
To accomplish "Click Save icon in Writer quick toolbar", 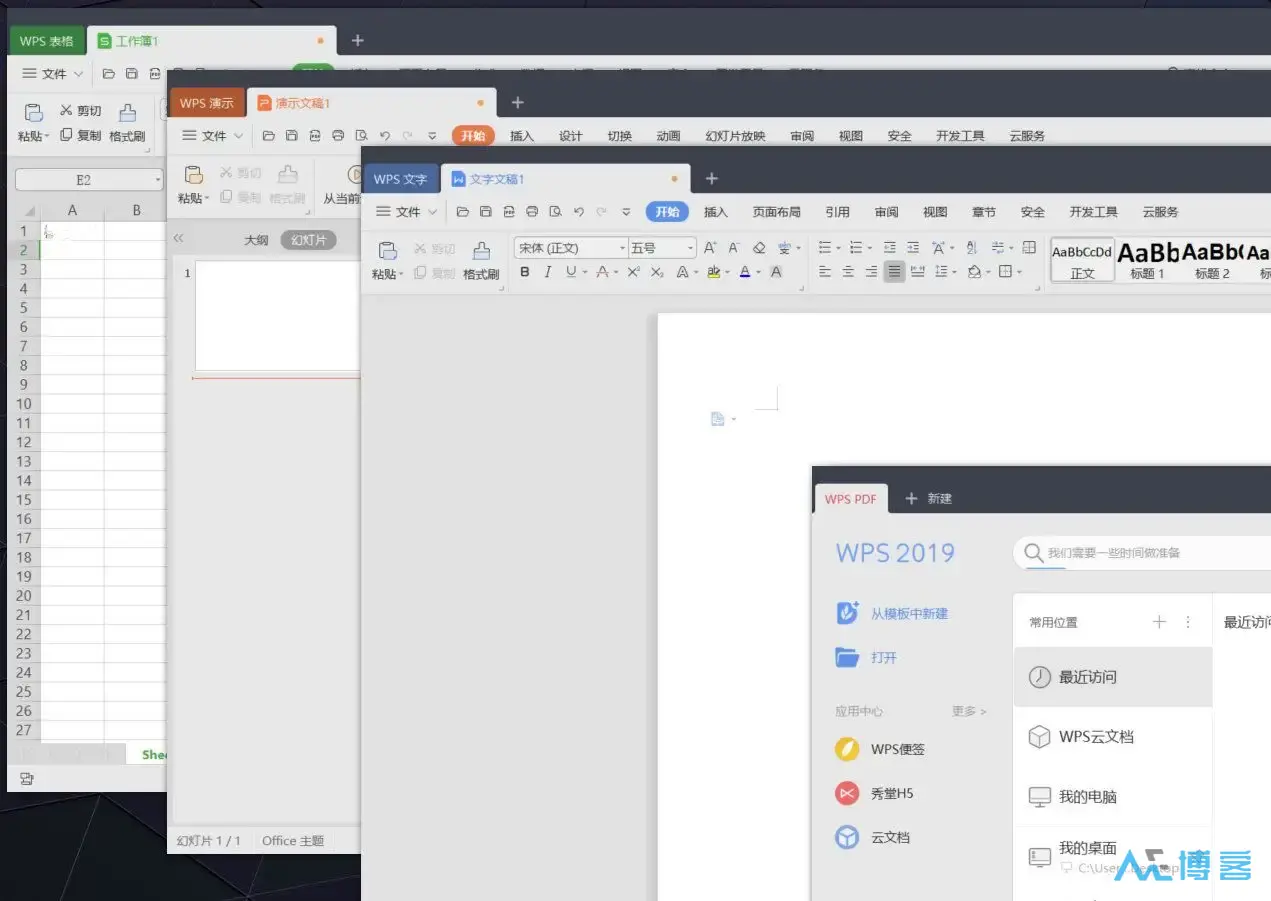I will 486,212.
